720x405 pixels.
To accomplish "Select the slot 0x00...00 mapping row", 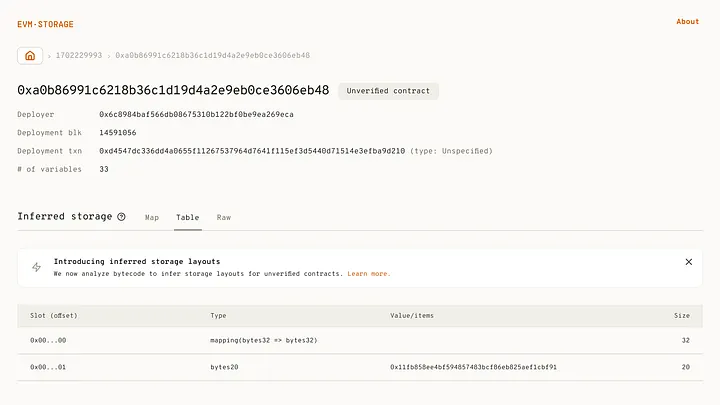I will coord(360,341).
